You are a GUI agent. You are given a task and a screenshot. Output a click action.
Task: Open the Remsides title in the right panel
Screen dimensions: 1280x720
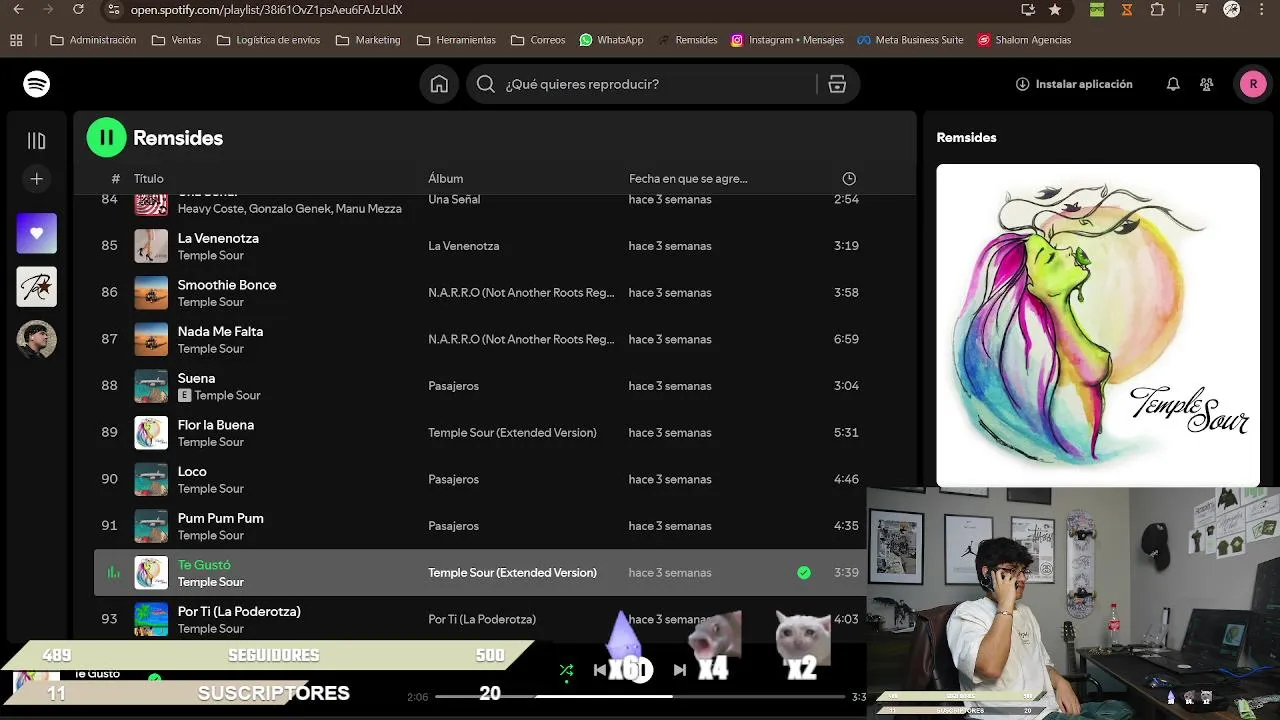tap(966, 138)
